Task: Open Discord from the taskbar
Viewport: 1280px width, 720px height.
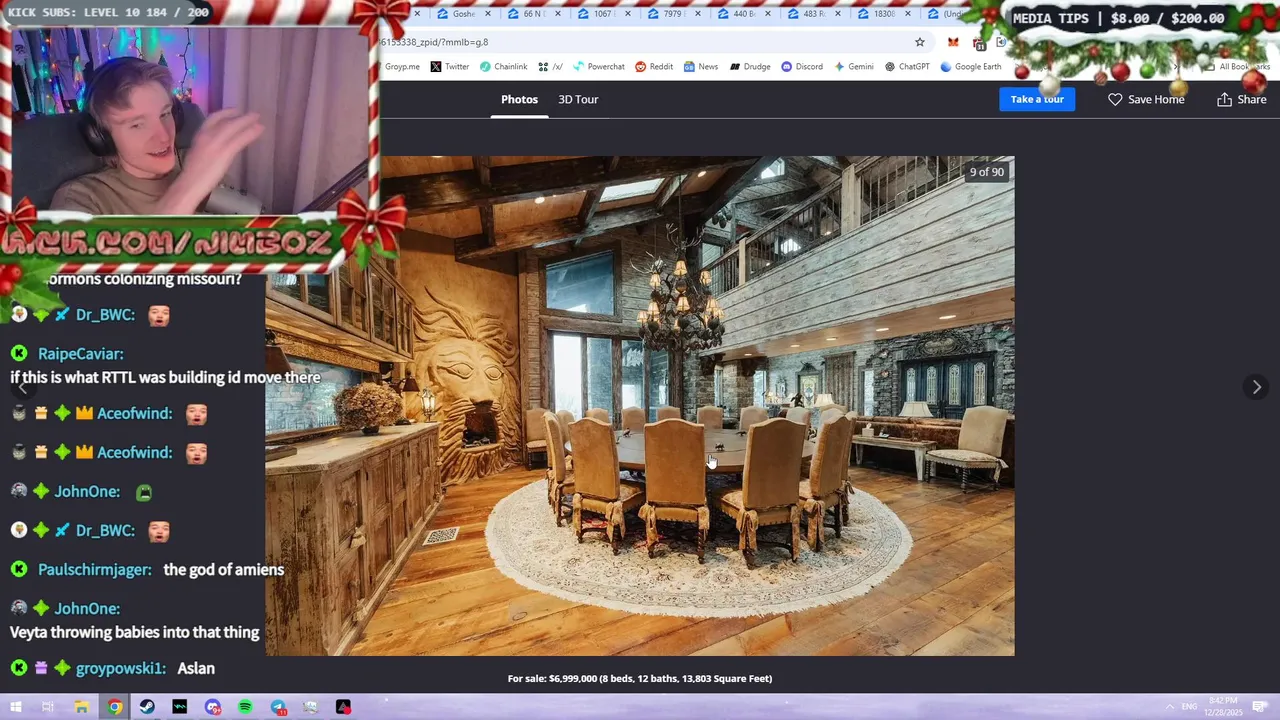Action: coord(213,707)
